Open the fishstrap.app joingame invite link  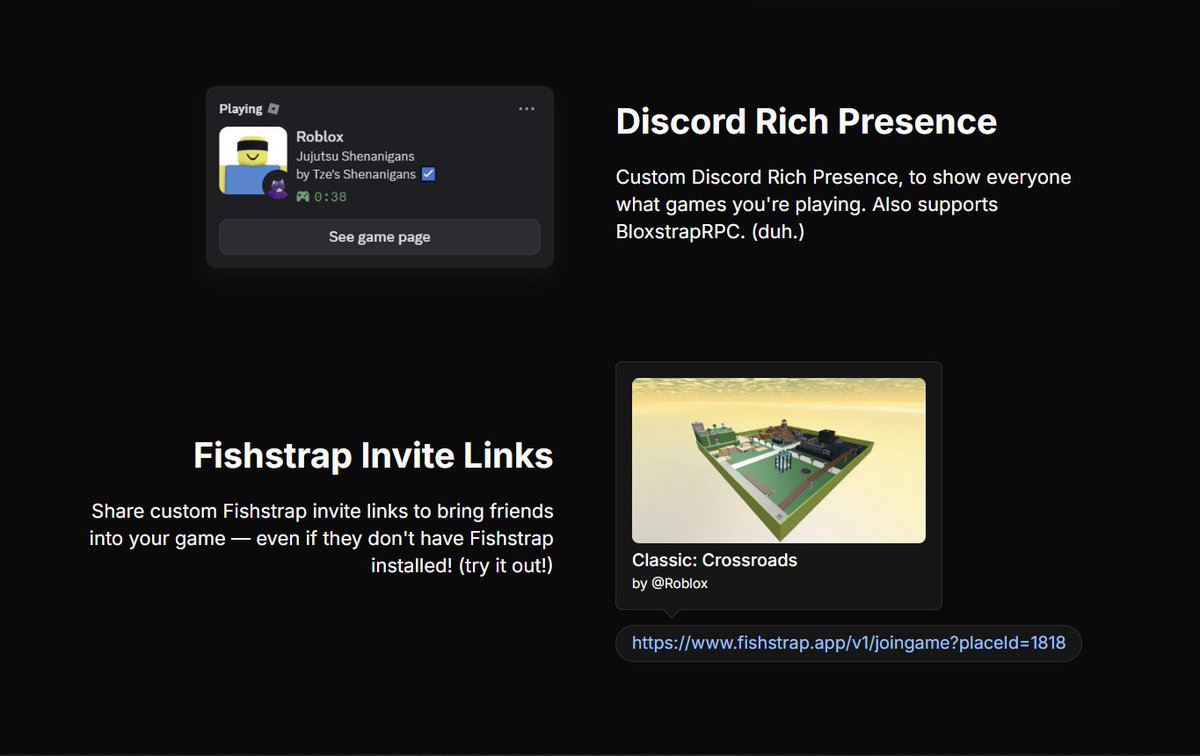click(x=848, y=643)
